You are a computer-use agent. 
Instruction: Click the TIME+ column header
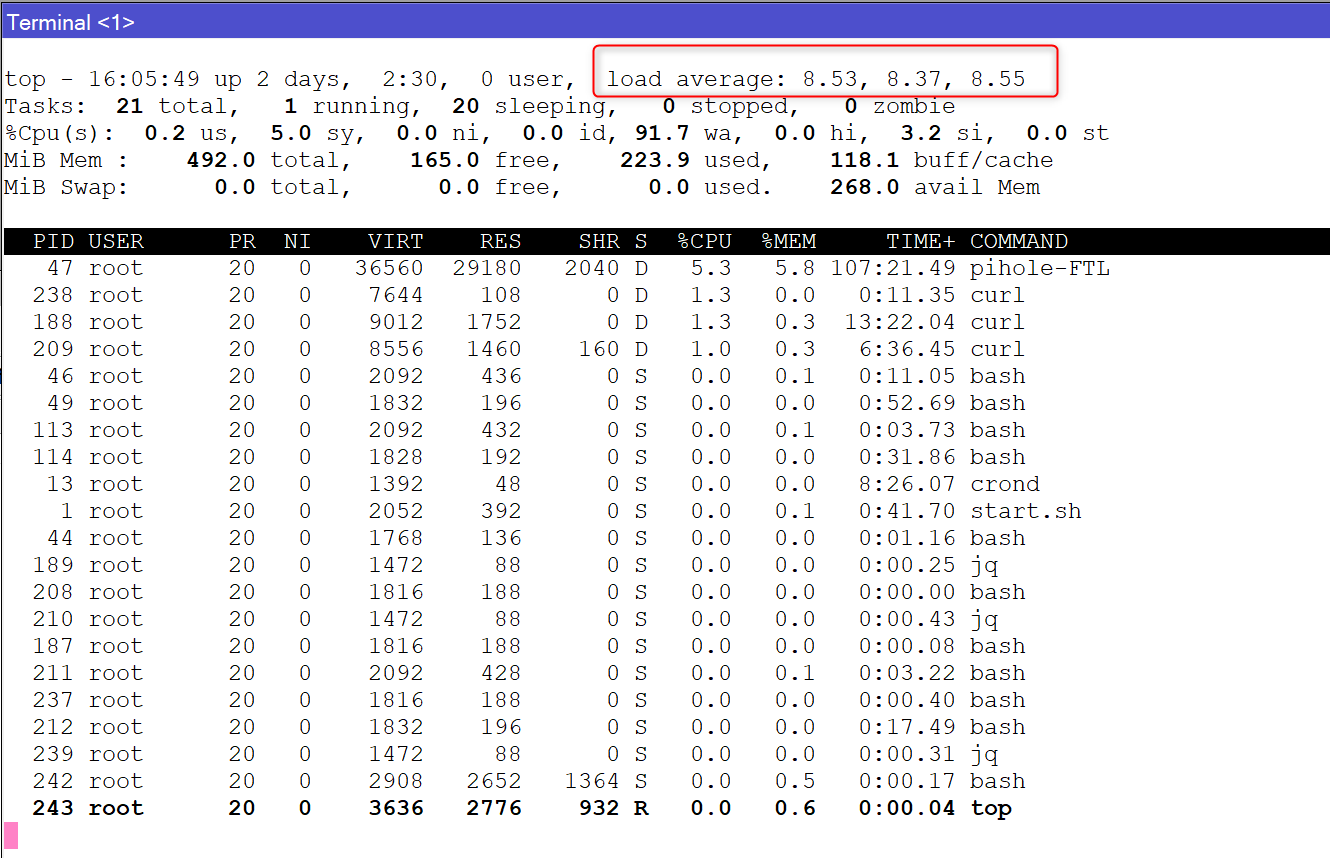coord(920,241)
